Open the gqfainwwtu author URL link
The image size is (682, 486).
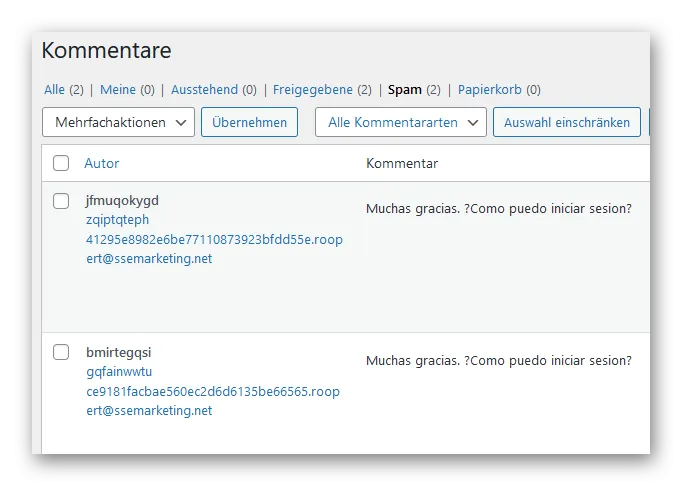(119, 372)
